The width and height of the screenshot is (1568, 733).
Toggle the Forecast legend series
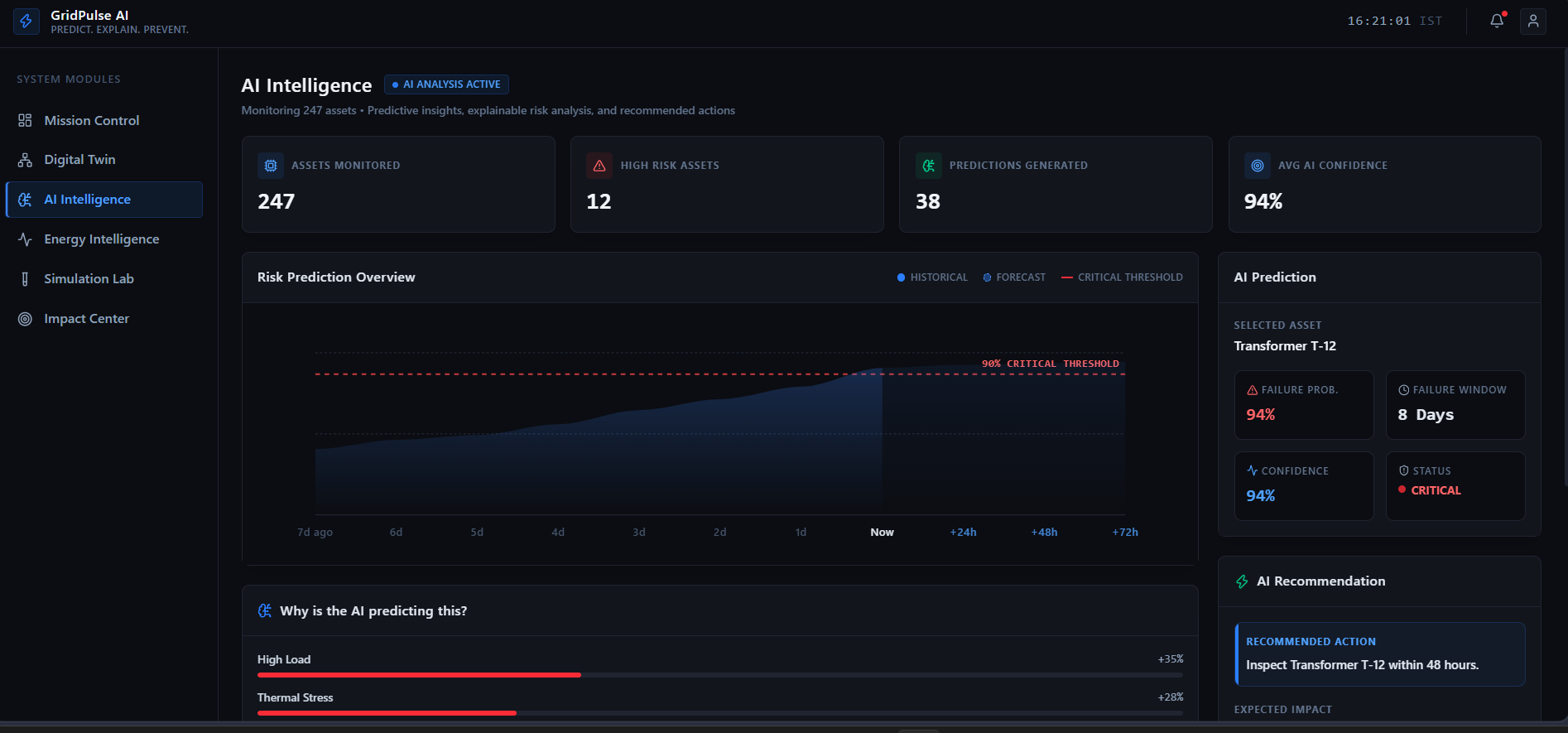(x=1014, y=277)
